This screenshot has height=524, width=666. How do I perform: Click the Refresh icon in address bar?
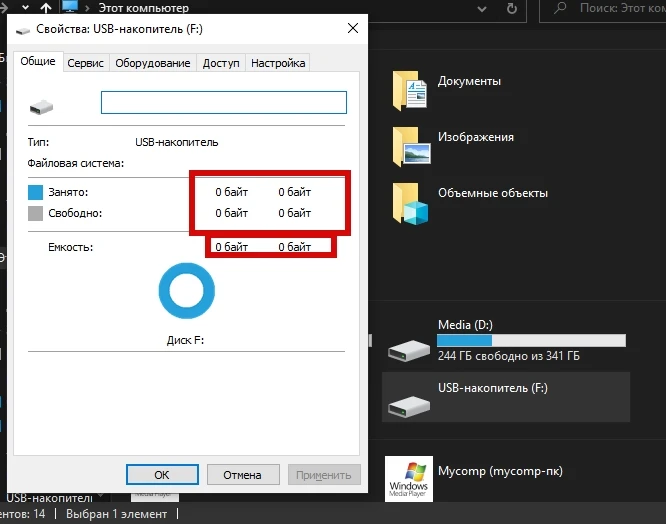(512, 8)
